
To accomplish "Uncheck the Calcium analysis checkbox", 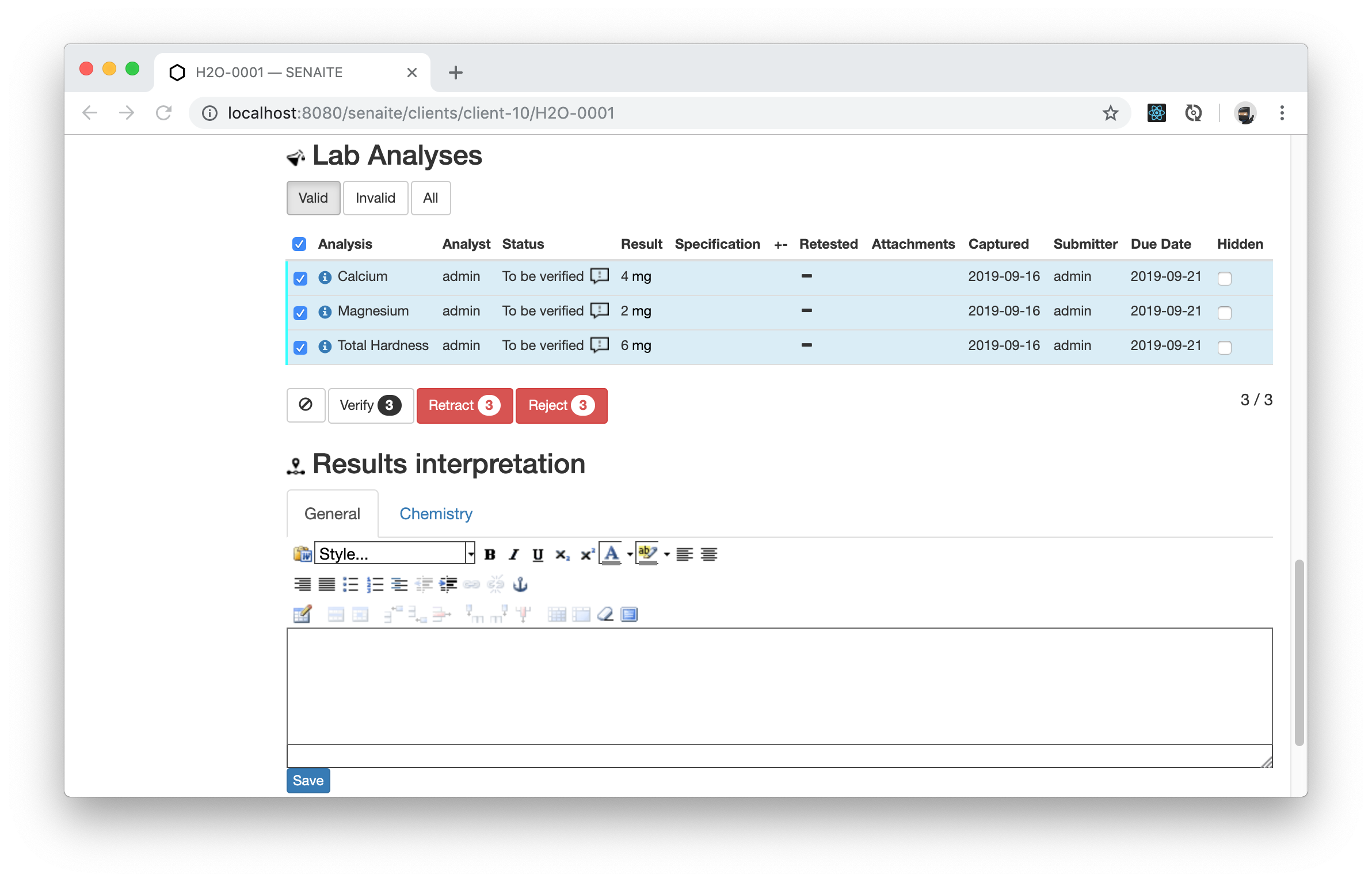I will (x=300, y=278).
